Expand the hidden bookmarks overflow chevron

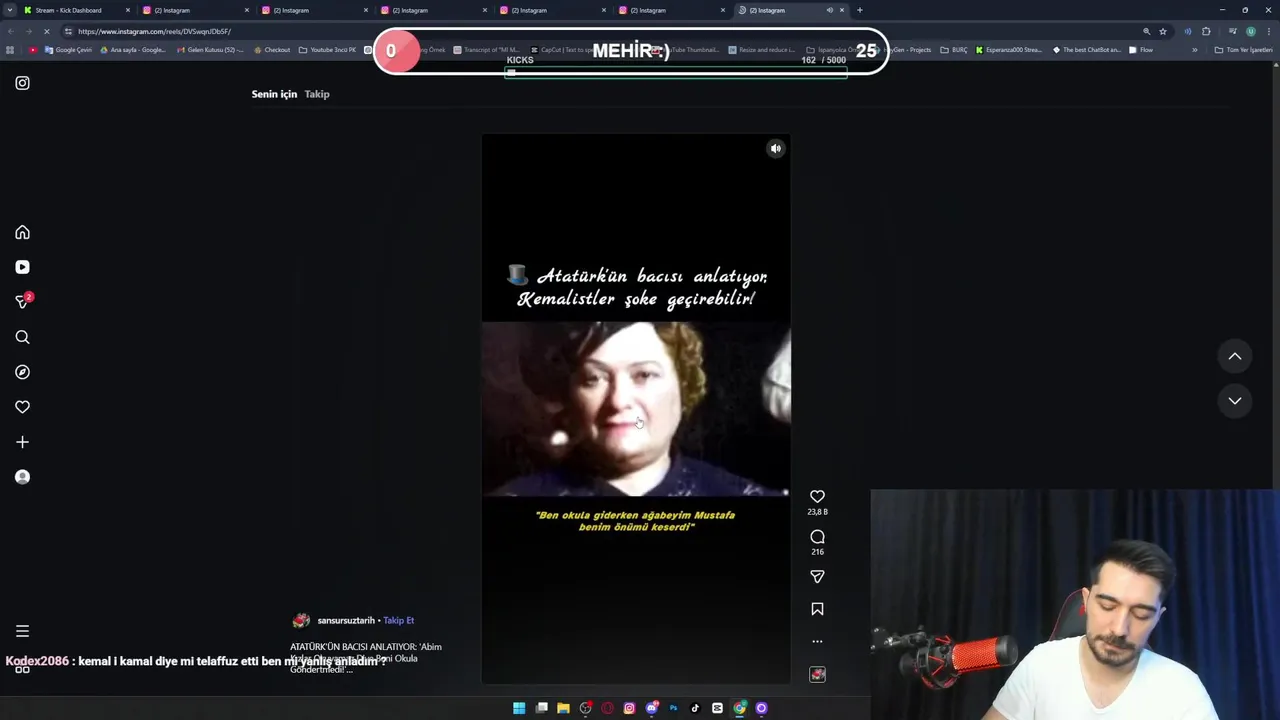pos(1194,50)
